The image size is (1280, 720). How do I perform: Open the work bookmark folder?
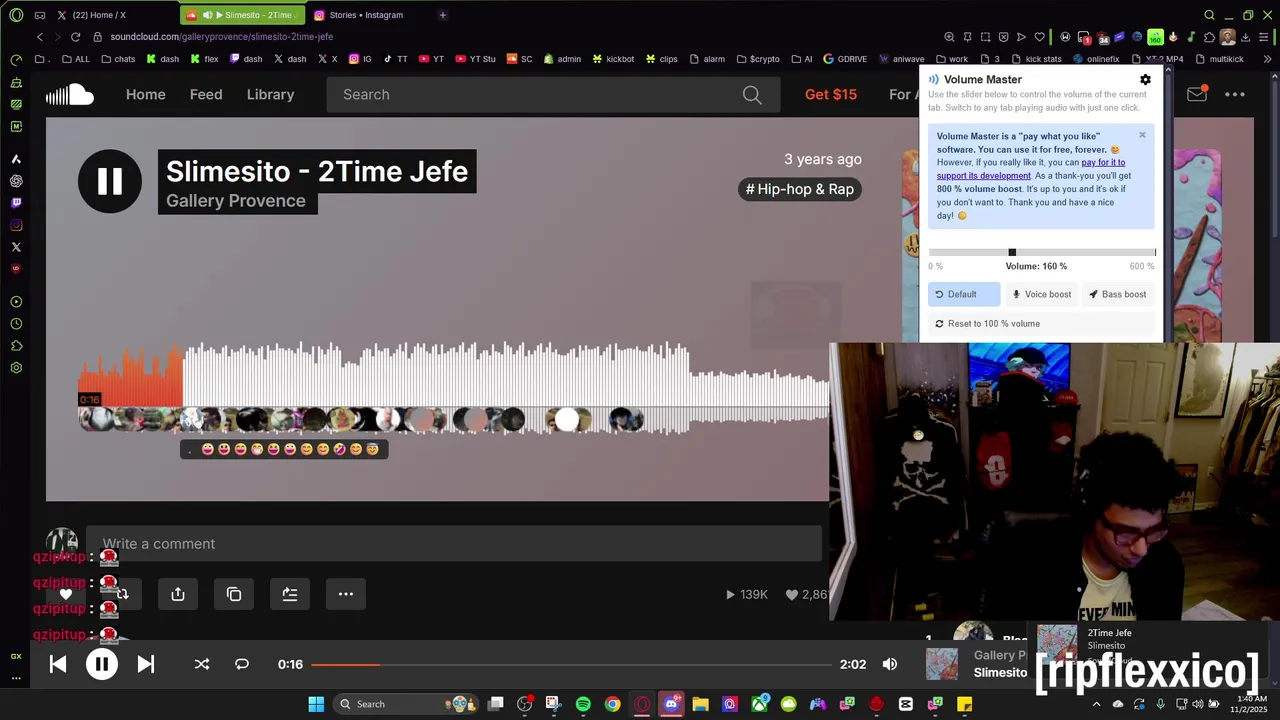tap(951, 59)
